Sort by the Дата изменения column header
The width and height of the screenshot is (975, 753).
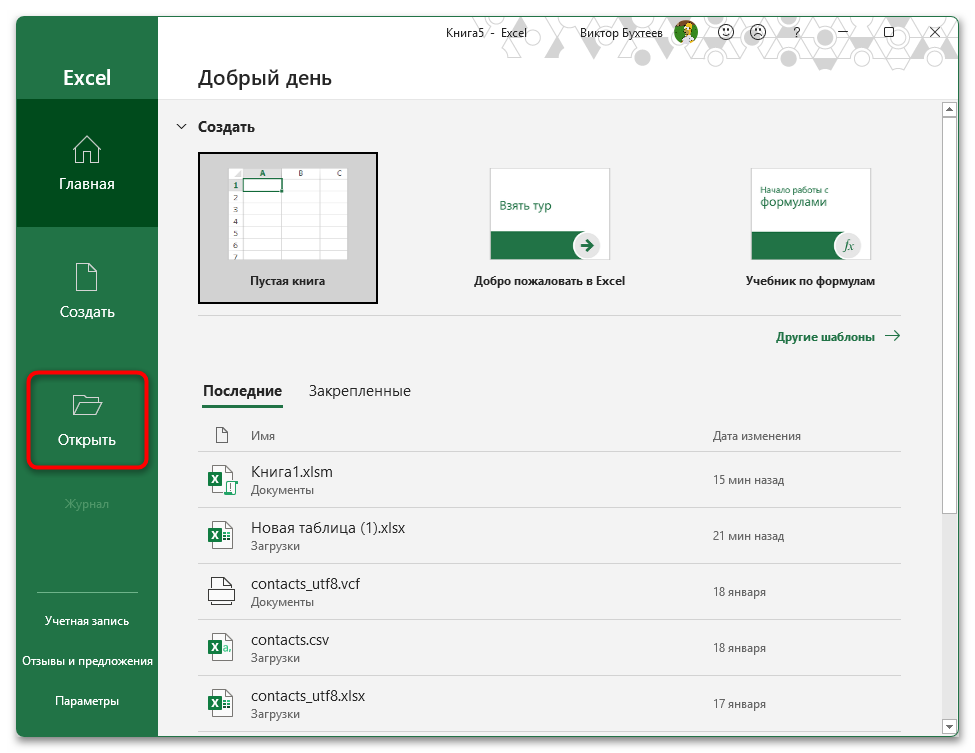click(x=757, y=436)
